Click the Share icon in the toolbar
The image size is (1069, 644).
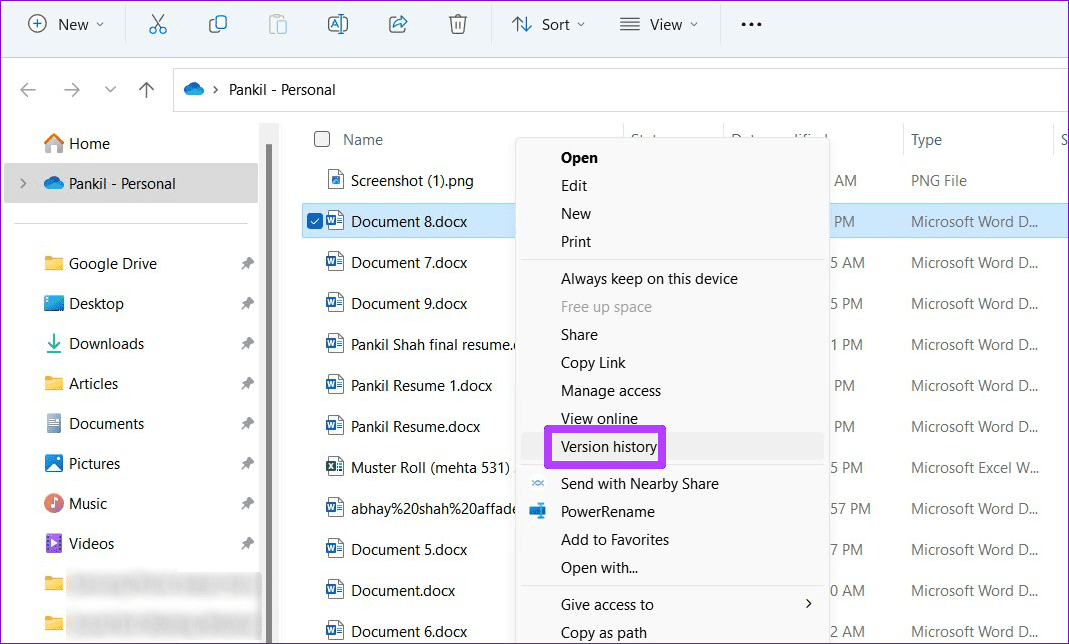pos(397,23)
